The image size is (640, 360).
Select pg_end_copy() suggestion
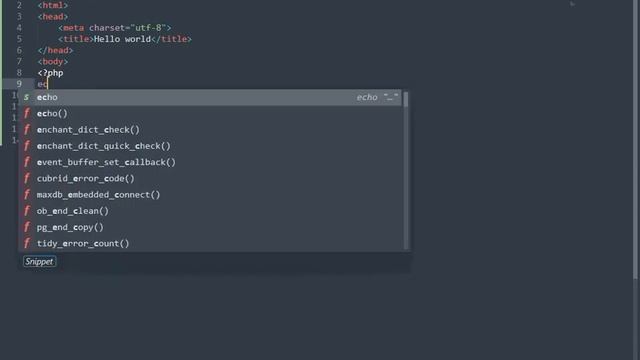[x=210, y=227]
